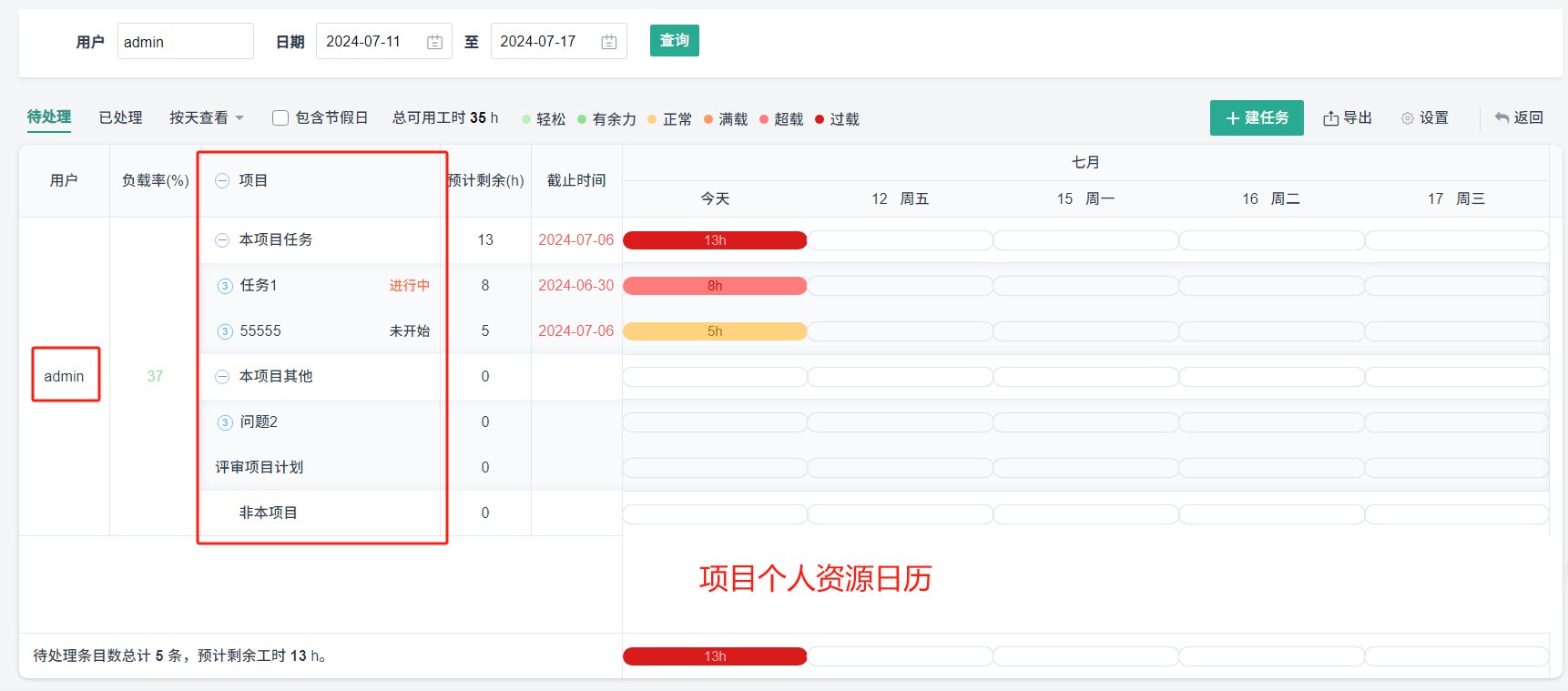The width and height of the screenshot is (1568, 691).
Task: Switch to the 已处理 tab
Action: tap(120, 117)
